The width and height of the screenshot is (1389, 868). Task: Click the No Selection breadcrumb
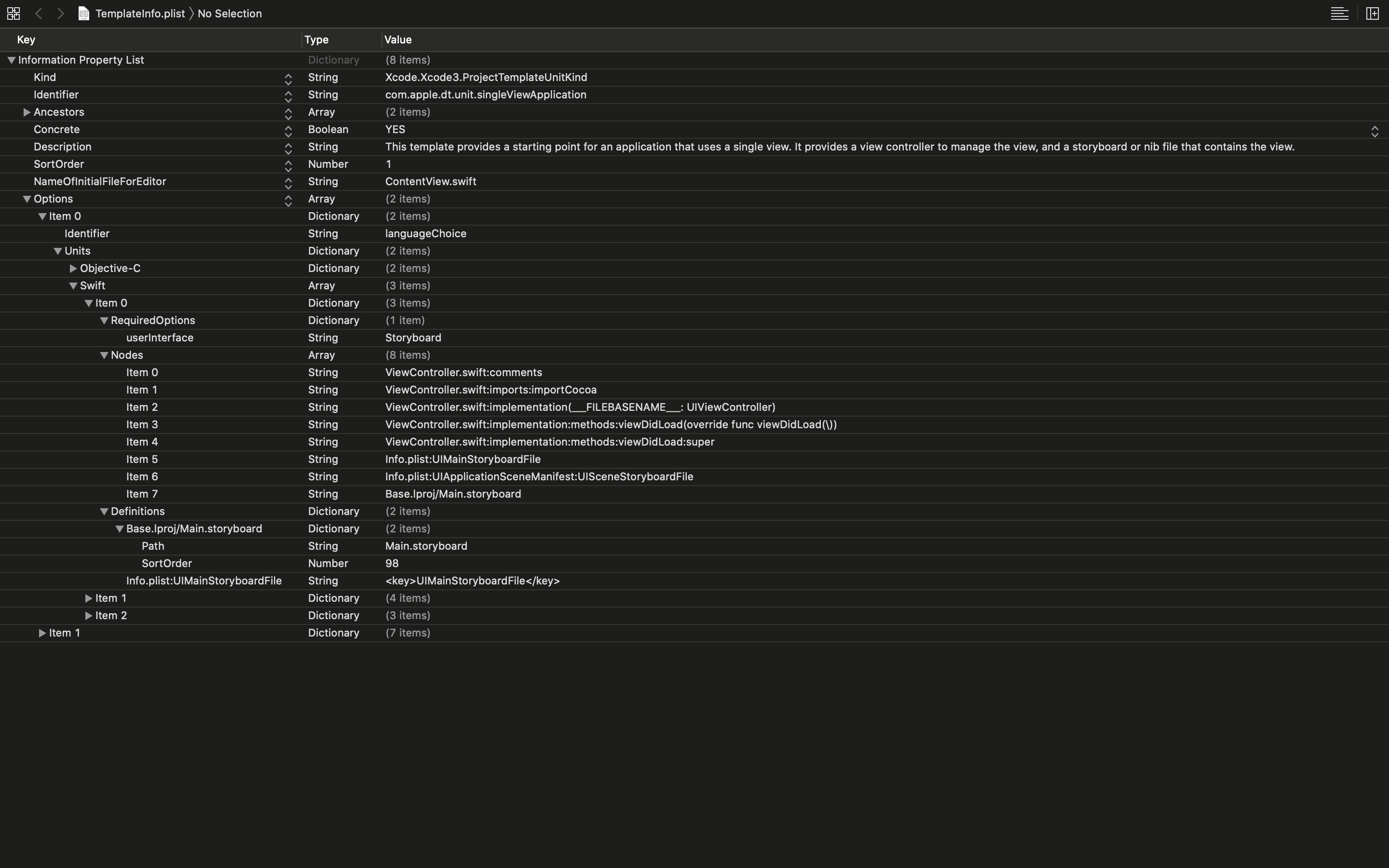pos(229,13)
